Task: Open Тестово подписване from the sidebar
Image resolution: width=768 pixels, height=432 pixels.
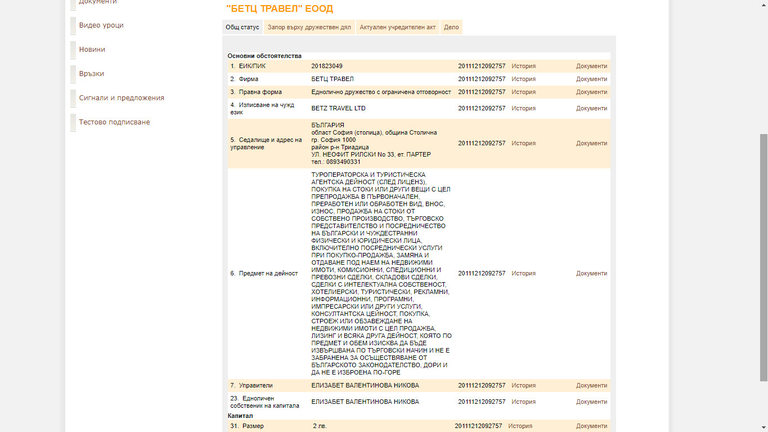Action: [x=114, y=122]
